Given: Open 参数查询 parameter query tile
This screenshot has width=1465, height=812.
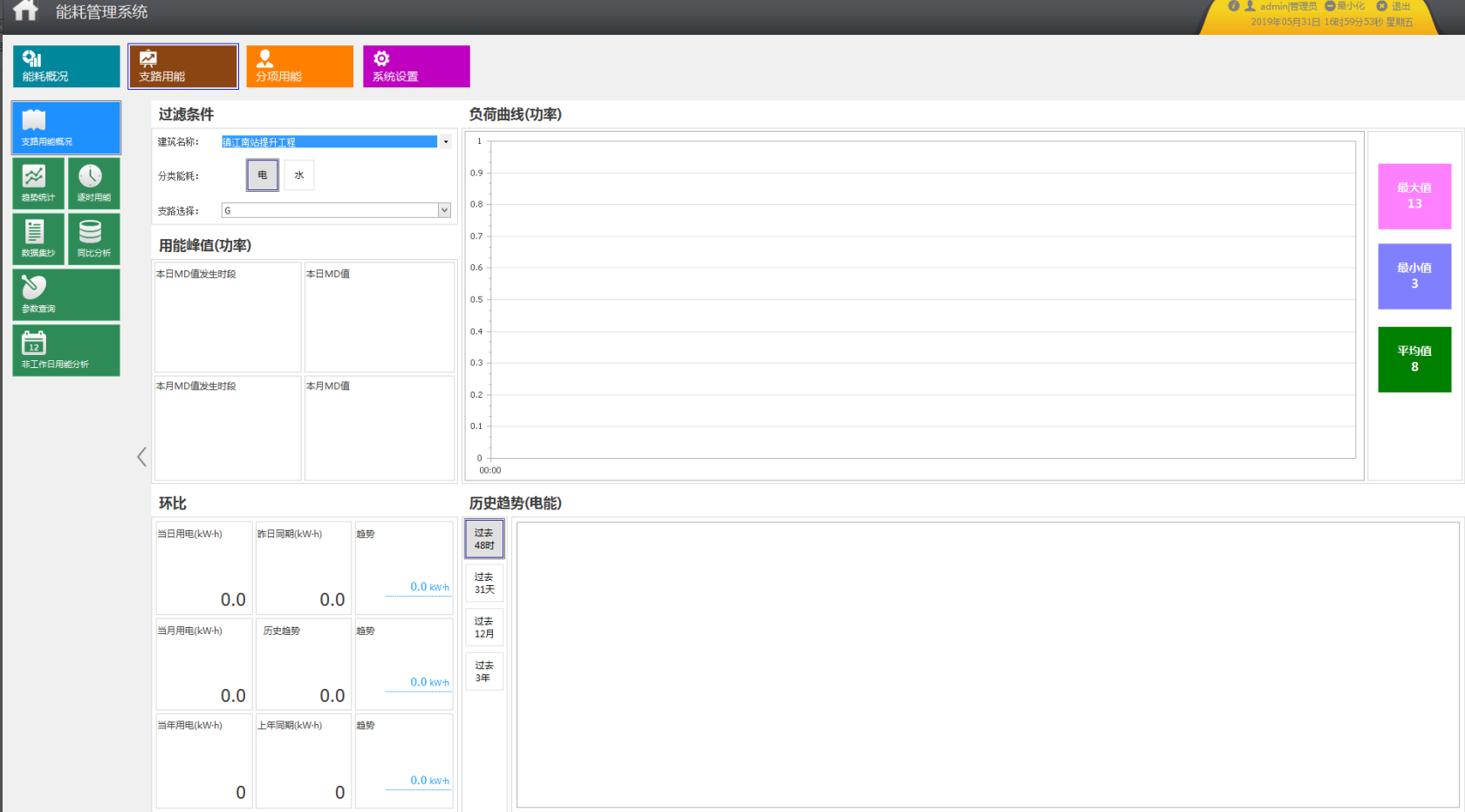Looking at the screenshot, I should [x=66, y=295].
